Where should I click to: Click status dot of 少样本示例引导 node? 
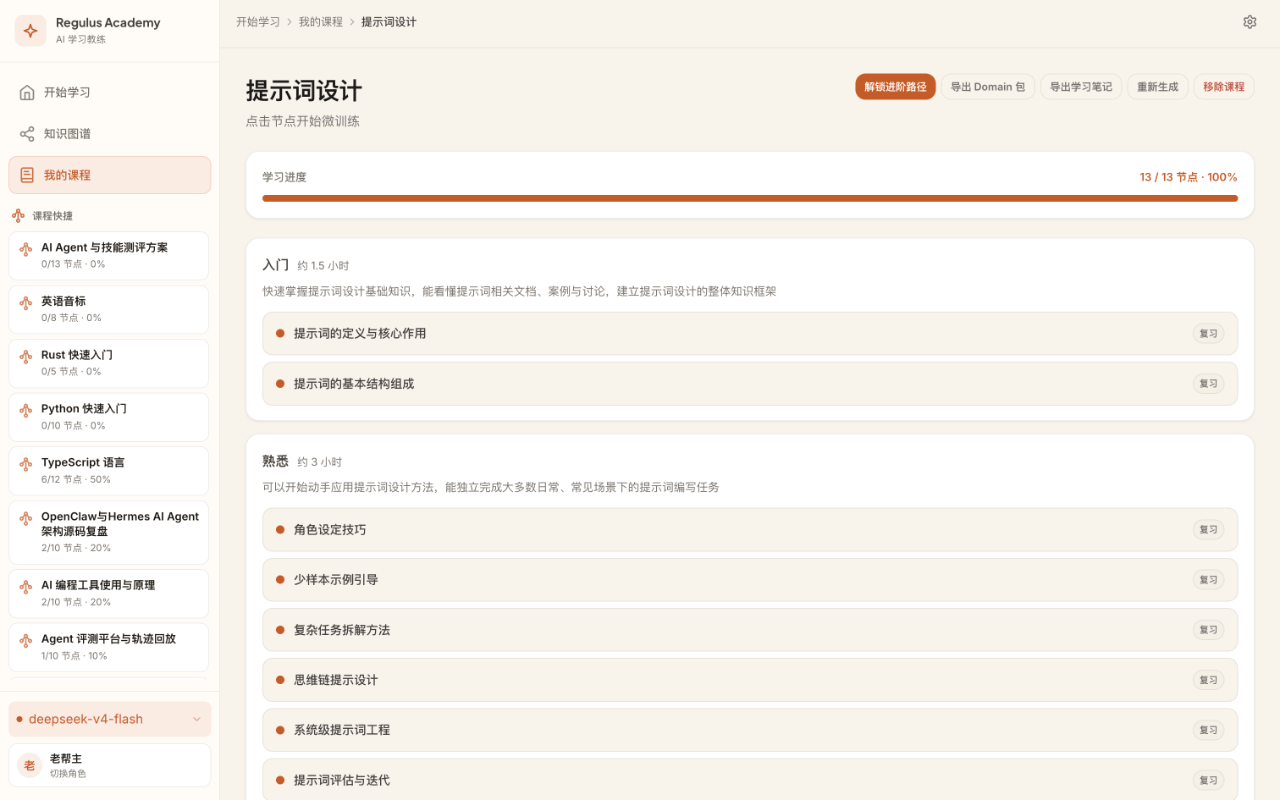click(280, 579)
